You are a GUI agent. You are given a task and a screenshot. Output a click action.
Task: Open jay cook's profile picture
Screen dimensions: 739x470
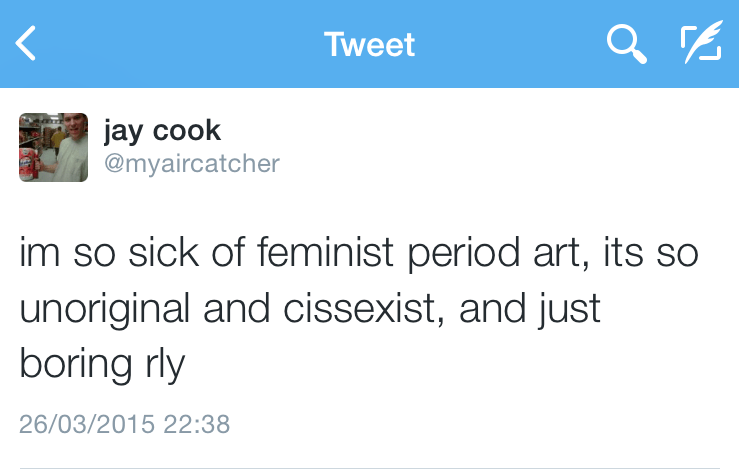[x=54, y=147]
